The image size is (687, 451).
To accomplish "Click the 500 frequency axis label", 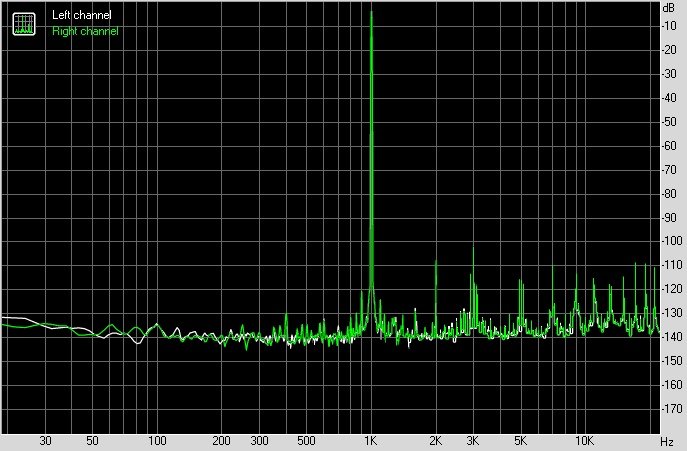I will coord(306,441).
